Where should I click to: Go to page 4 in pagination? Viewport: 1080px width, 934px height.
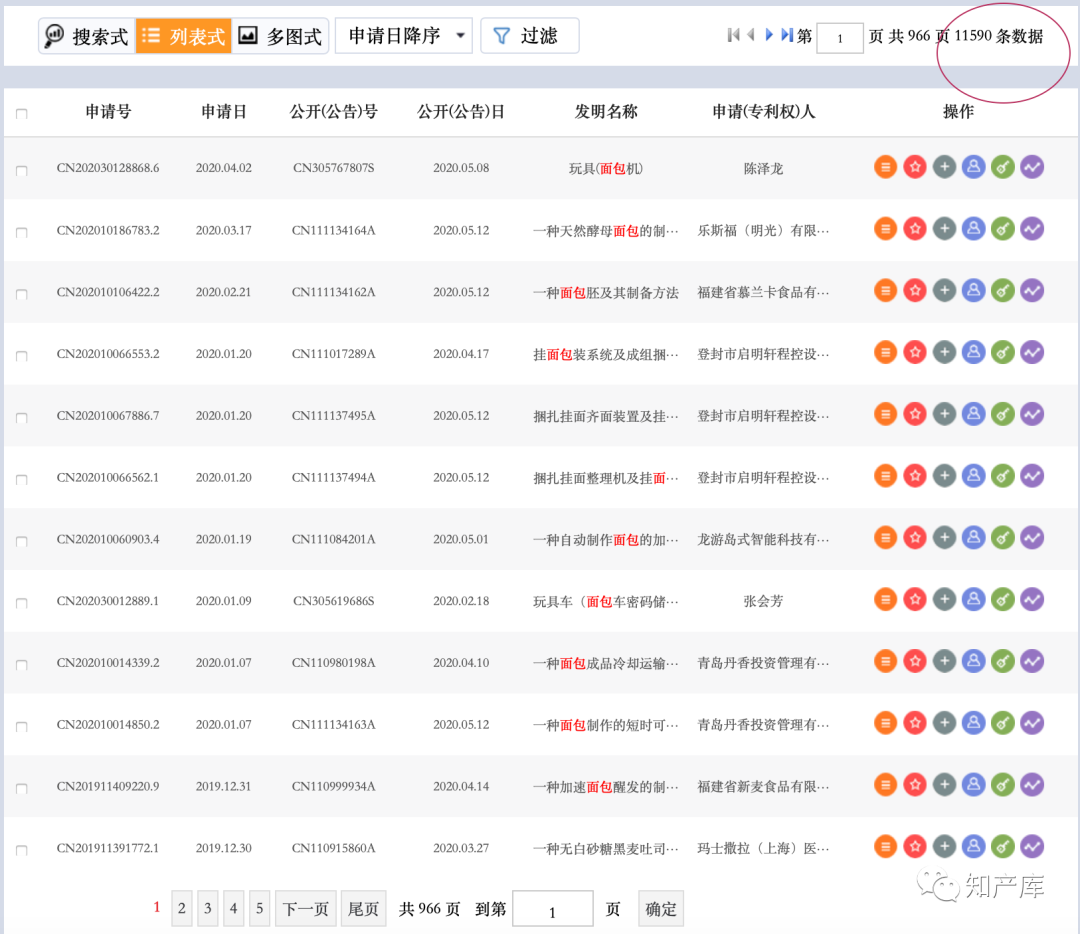pos(233,909)
